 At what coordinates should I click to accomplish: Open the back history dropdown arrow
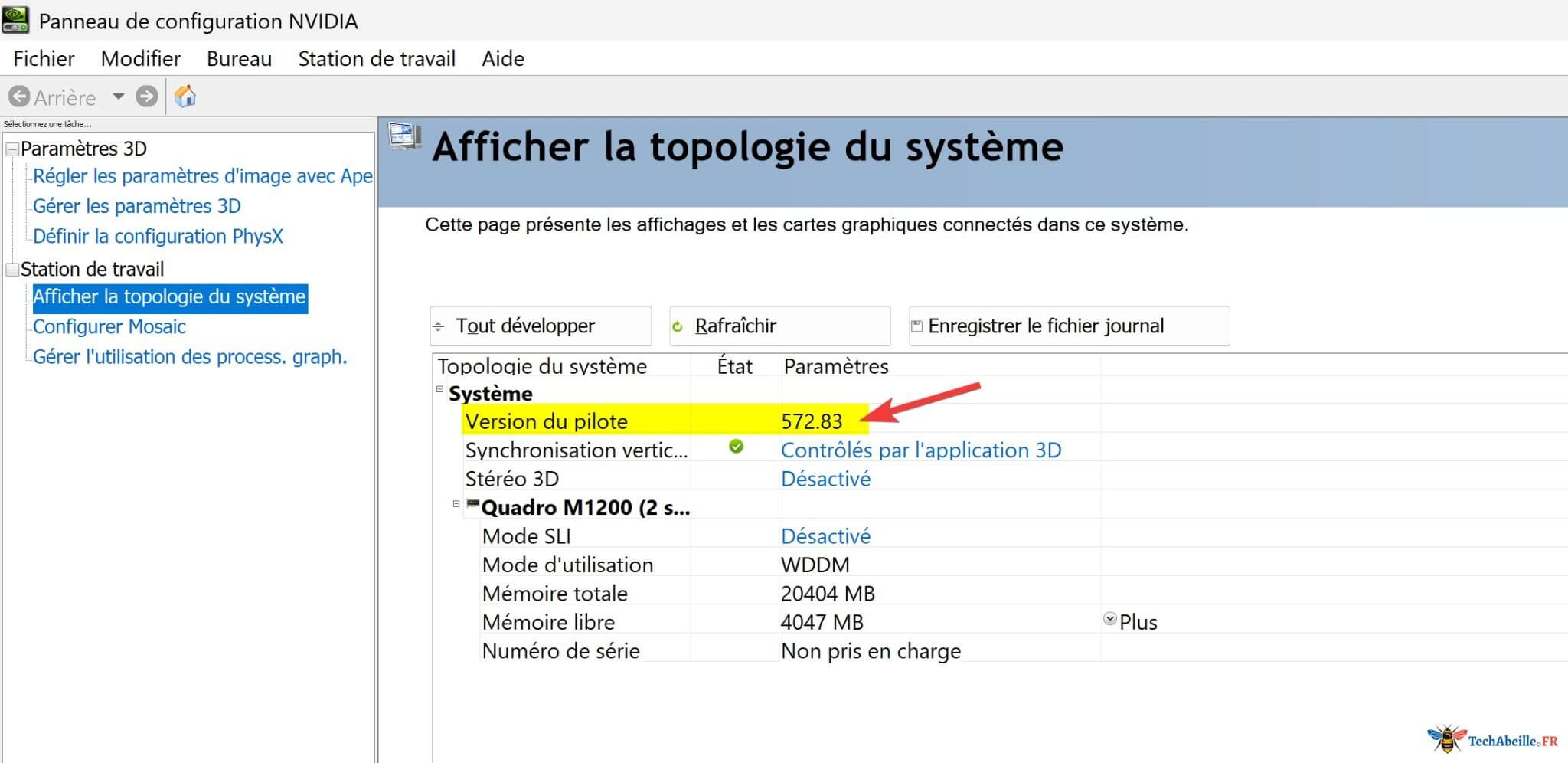pos(118,97)
